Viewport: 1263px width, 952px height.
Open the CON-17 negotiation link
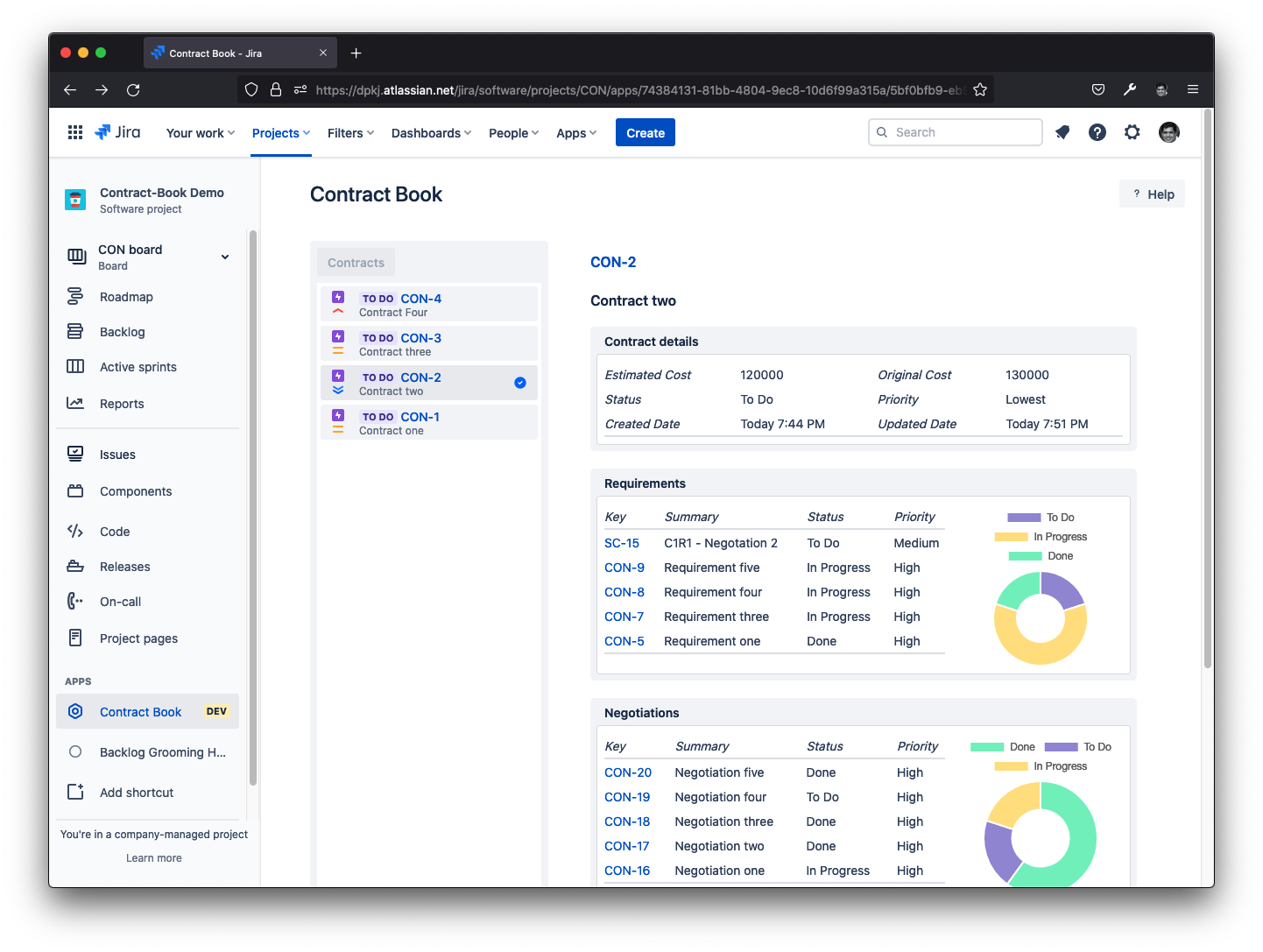pyautogui.click(x=627, y=846)
